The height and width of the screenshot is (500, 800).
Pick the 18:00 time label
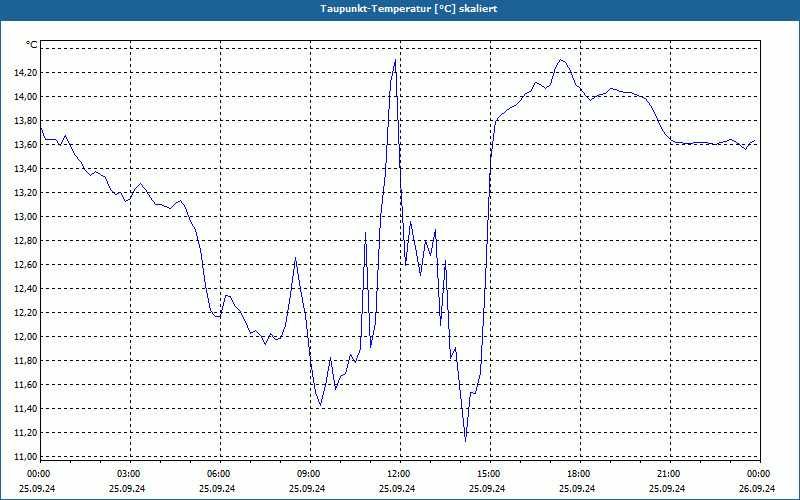[x=580, y=474]
